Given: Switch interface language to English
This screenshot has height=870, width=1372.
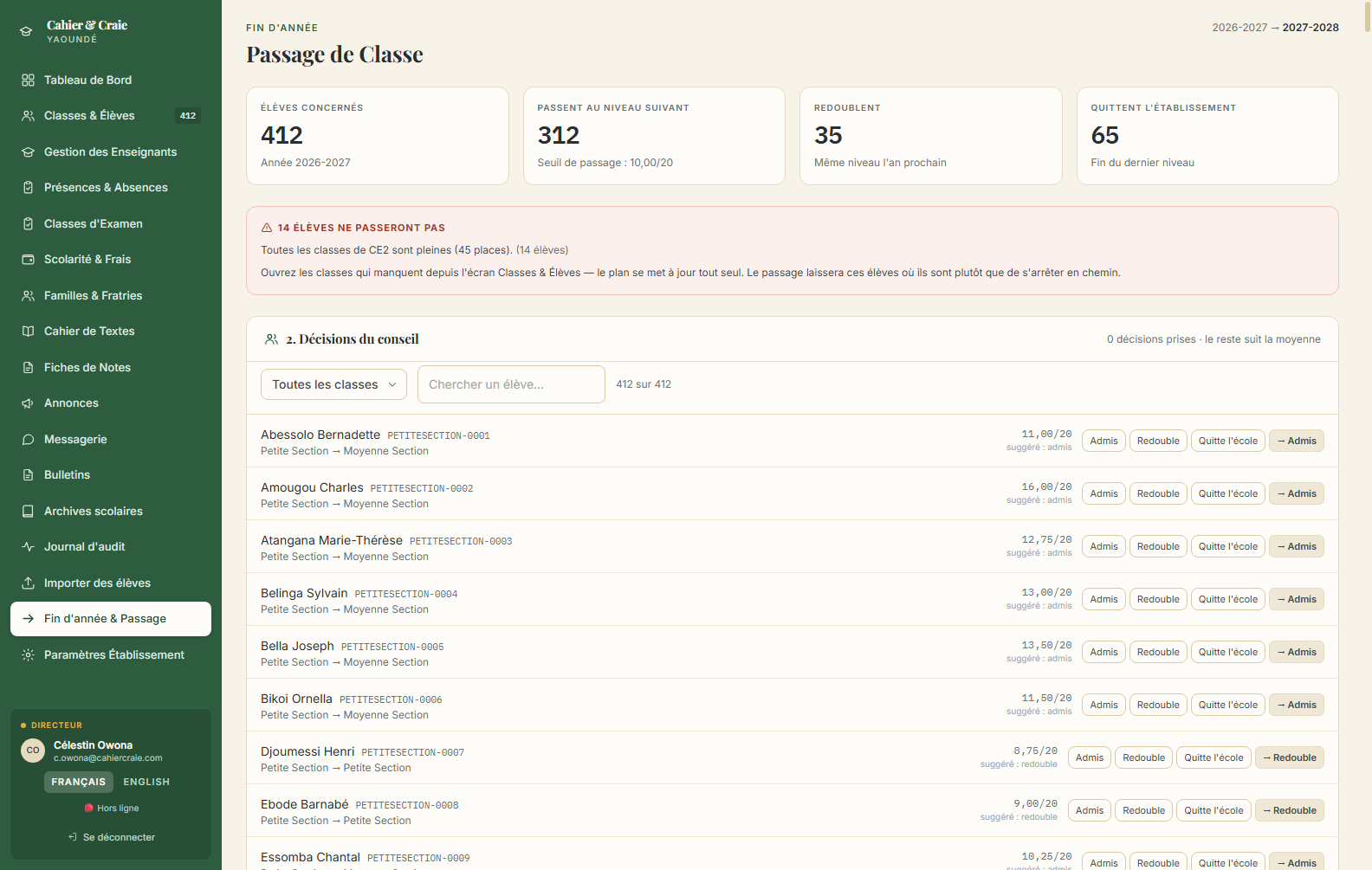Looking at the screenshot, I should 146,782.
